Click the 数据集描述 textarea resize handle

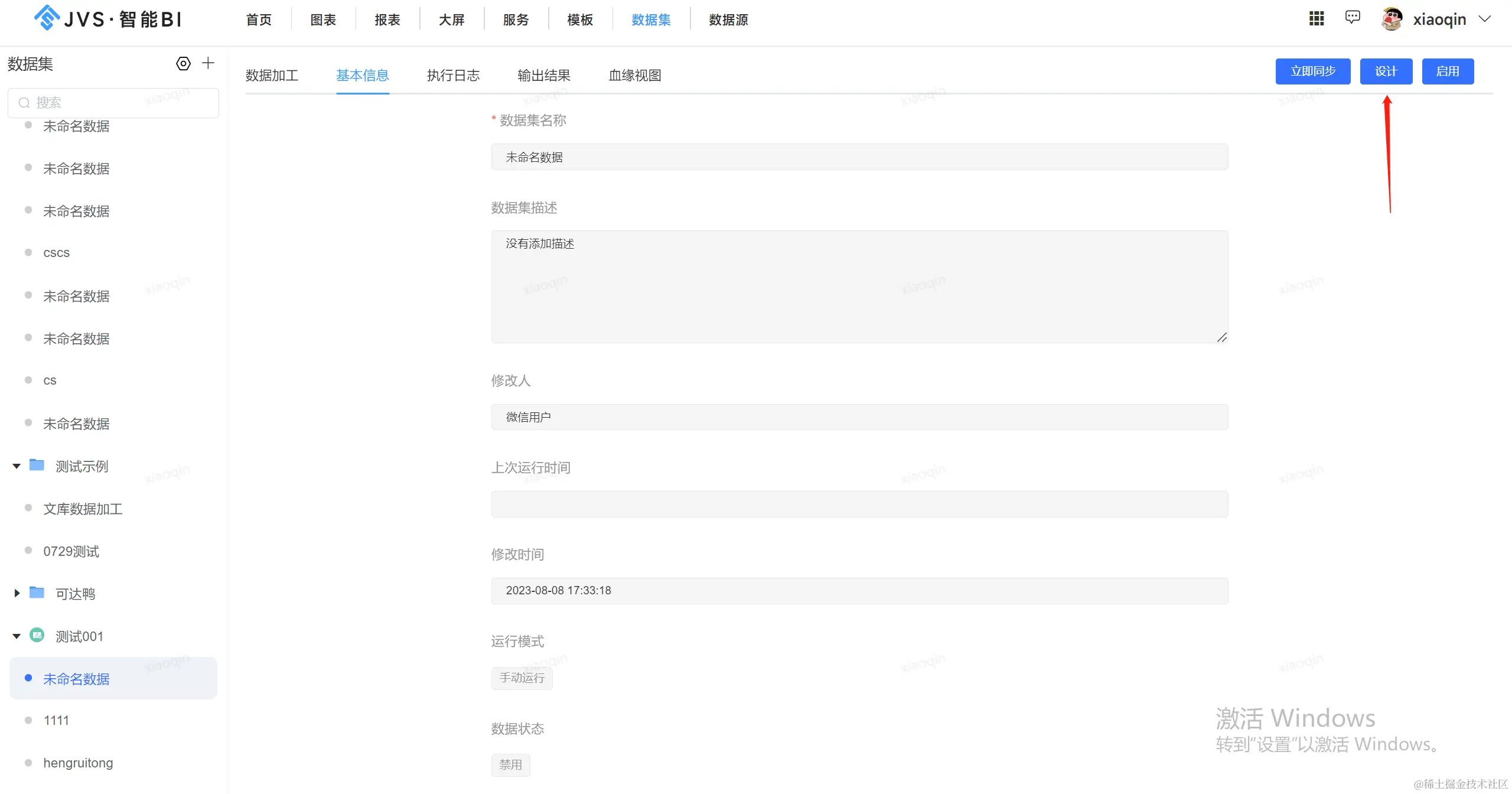click(1221, 337)
